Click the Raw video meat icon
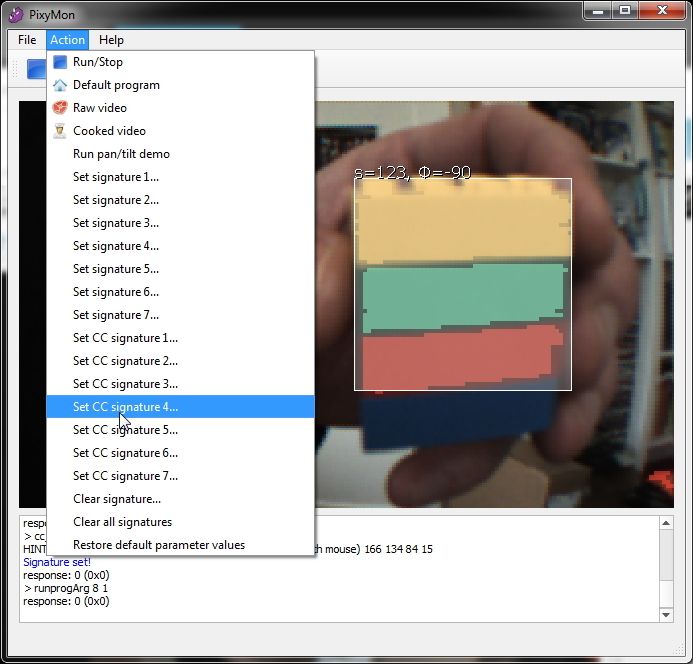 [60, 108]
